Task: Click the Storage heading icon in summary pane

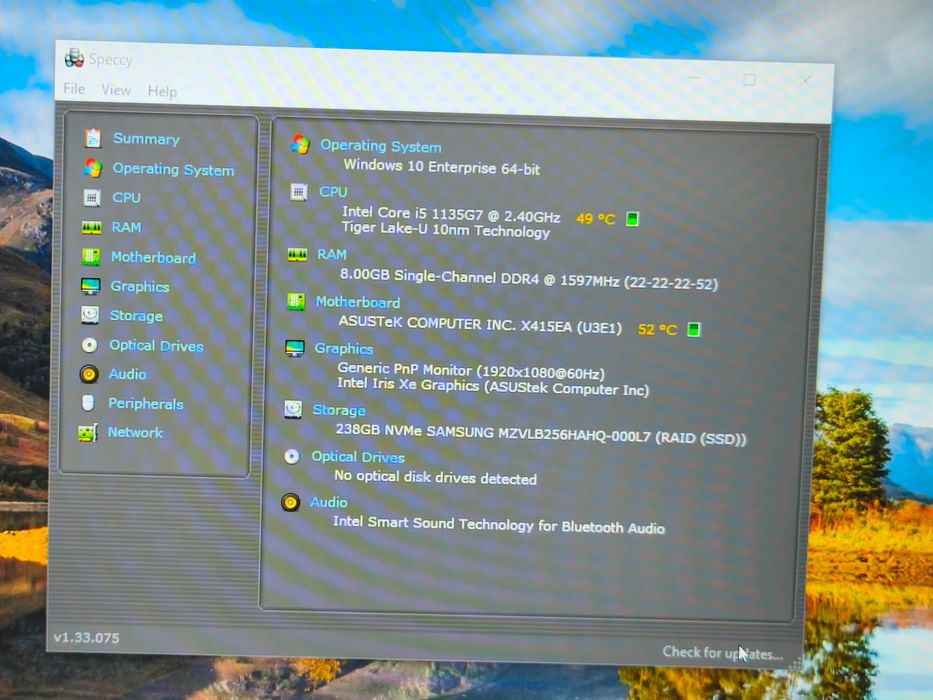Action: [293, 410]
